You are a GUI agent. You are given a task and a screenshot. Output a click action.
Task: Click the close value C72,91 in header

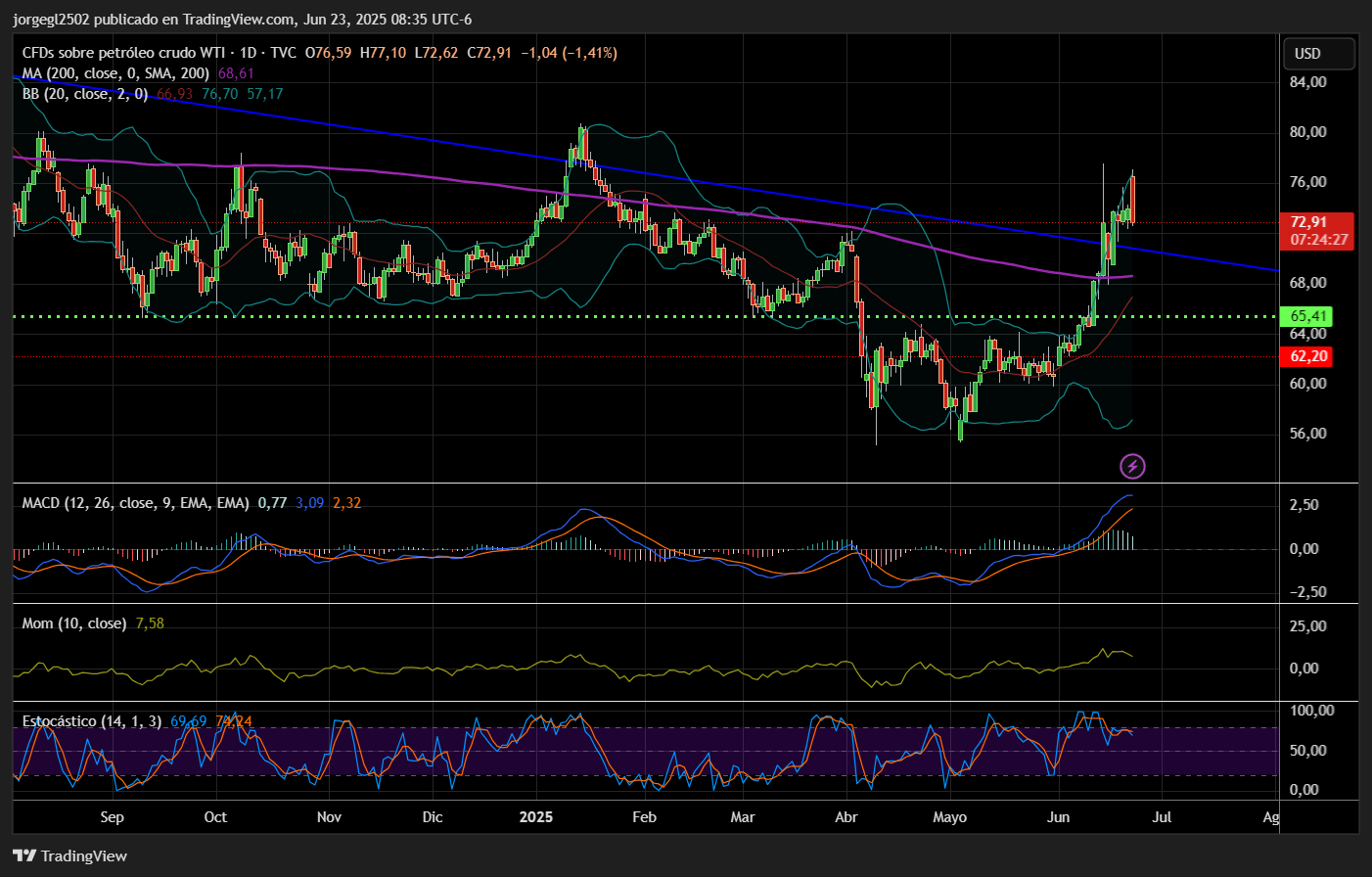[489, 53]
